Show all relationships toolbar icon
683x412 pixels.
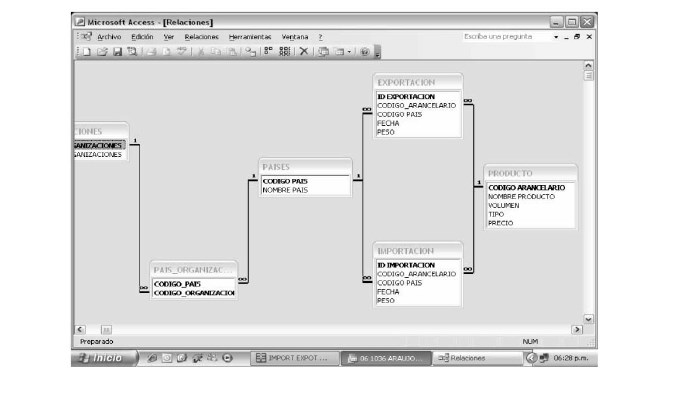point(285,51)
